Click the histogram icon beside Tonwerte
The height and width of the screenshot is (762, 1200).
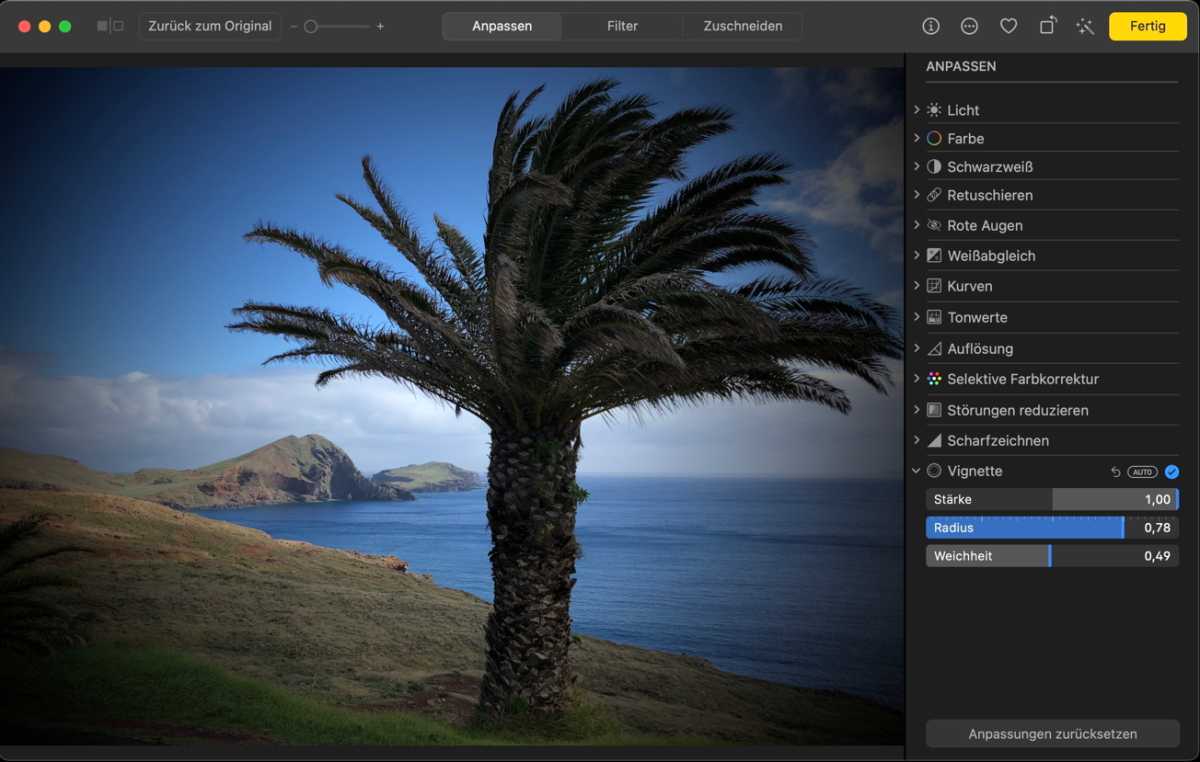click(934, 317)
